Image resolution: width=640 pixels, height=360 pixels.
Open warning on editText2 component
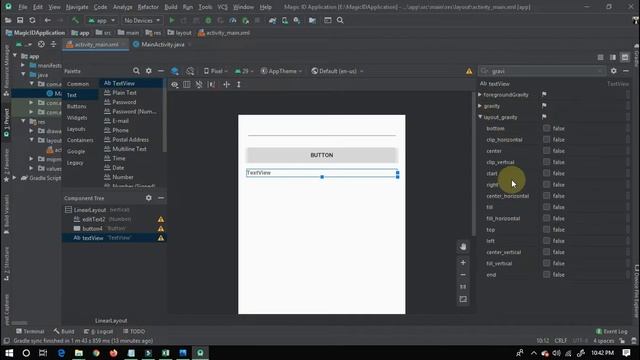[161, 220]
